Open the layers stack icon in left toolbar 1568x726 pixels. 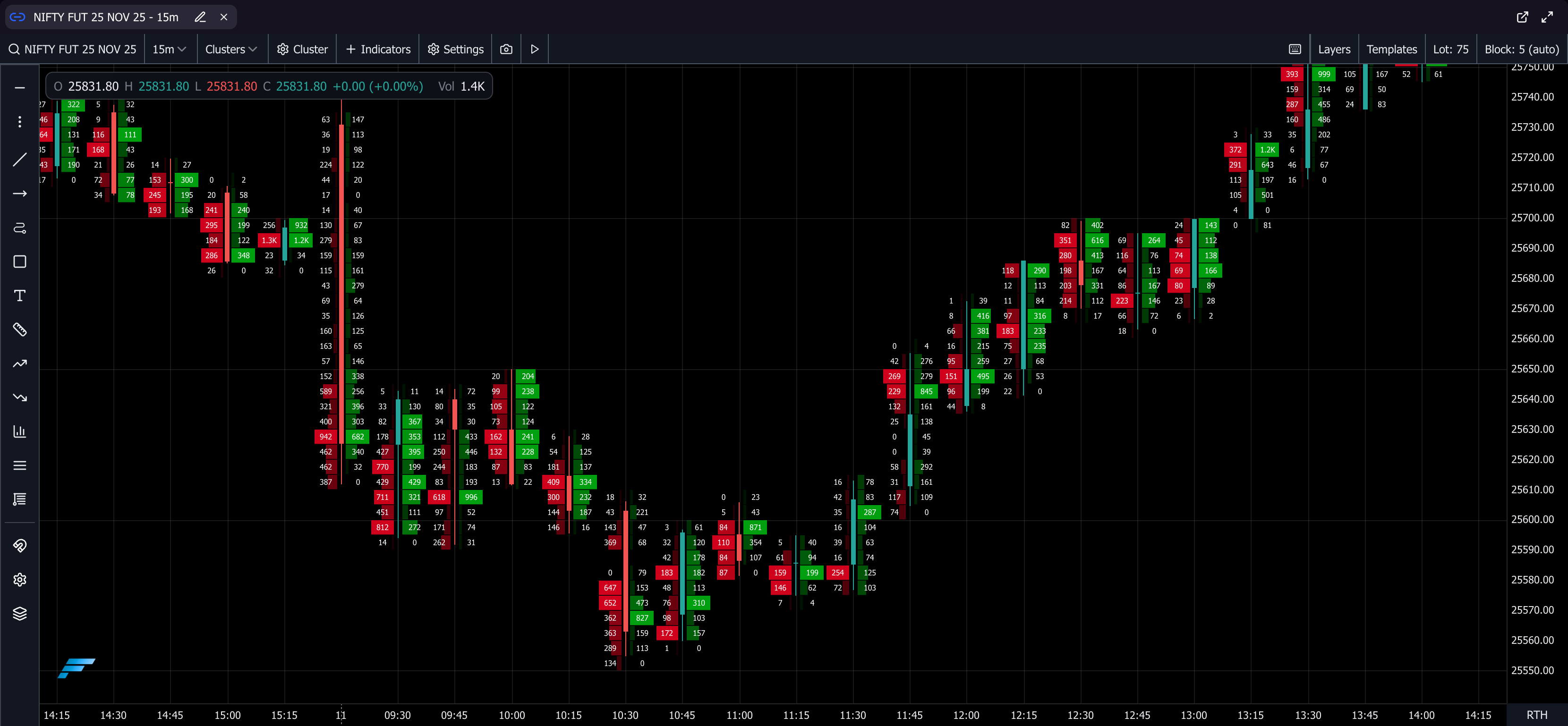point(20,614)
